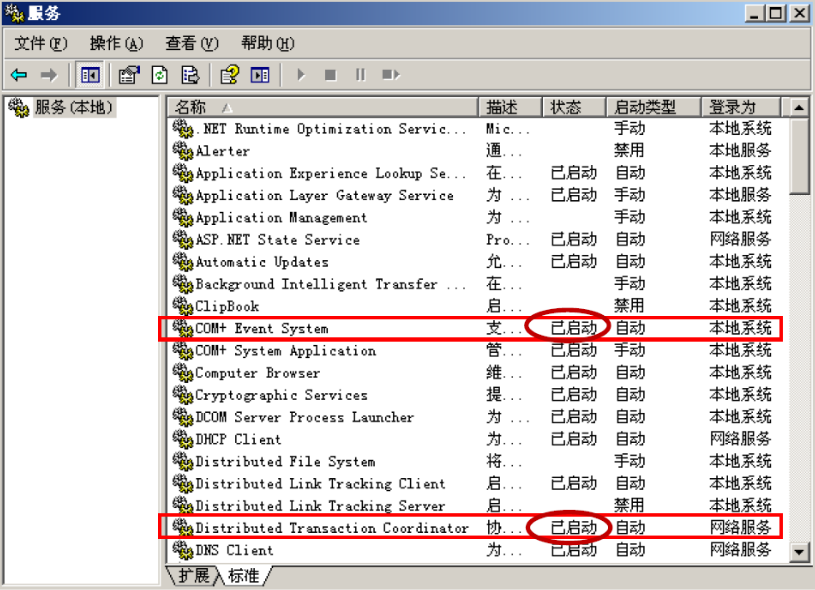The image size is (815, 590).
Task: Click gear icon of COM+ System Application
Action: click(x=182, y=350)
